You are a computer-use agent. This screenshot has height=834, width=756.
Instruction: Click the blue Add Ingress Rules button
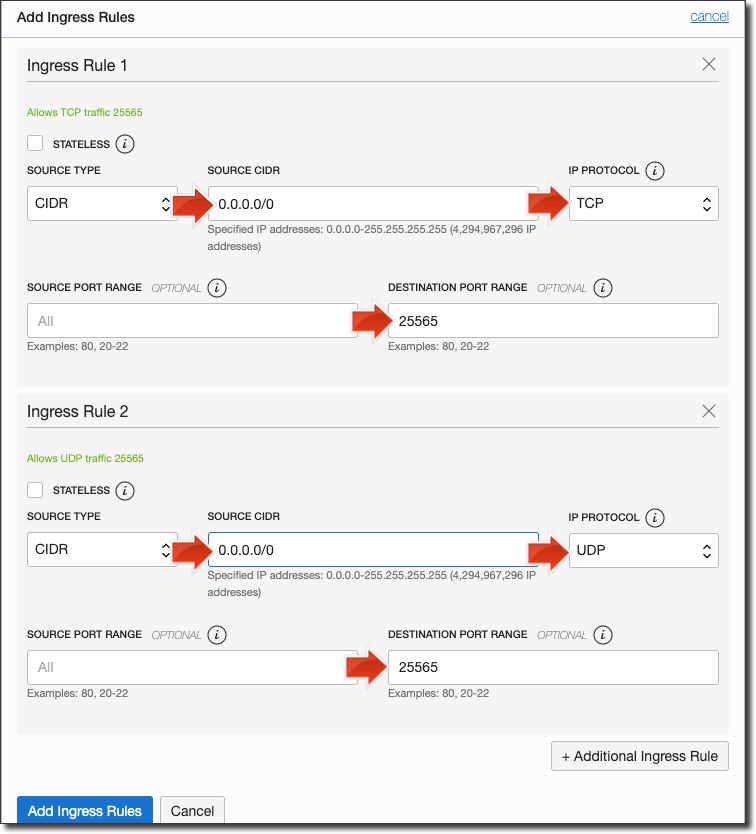coord(85,811)
